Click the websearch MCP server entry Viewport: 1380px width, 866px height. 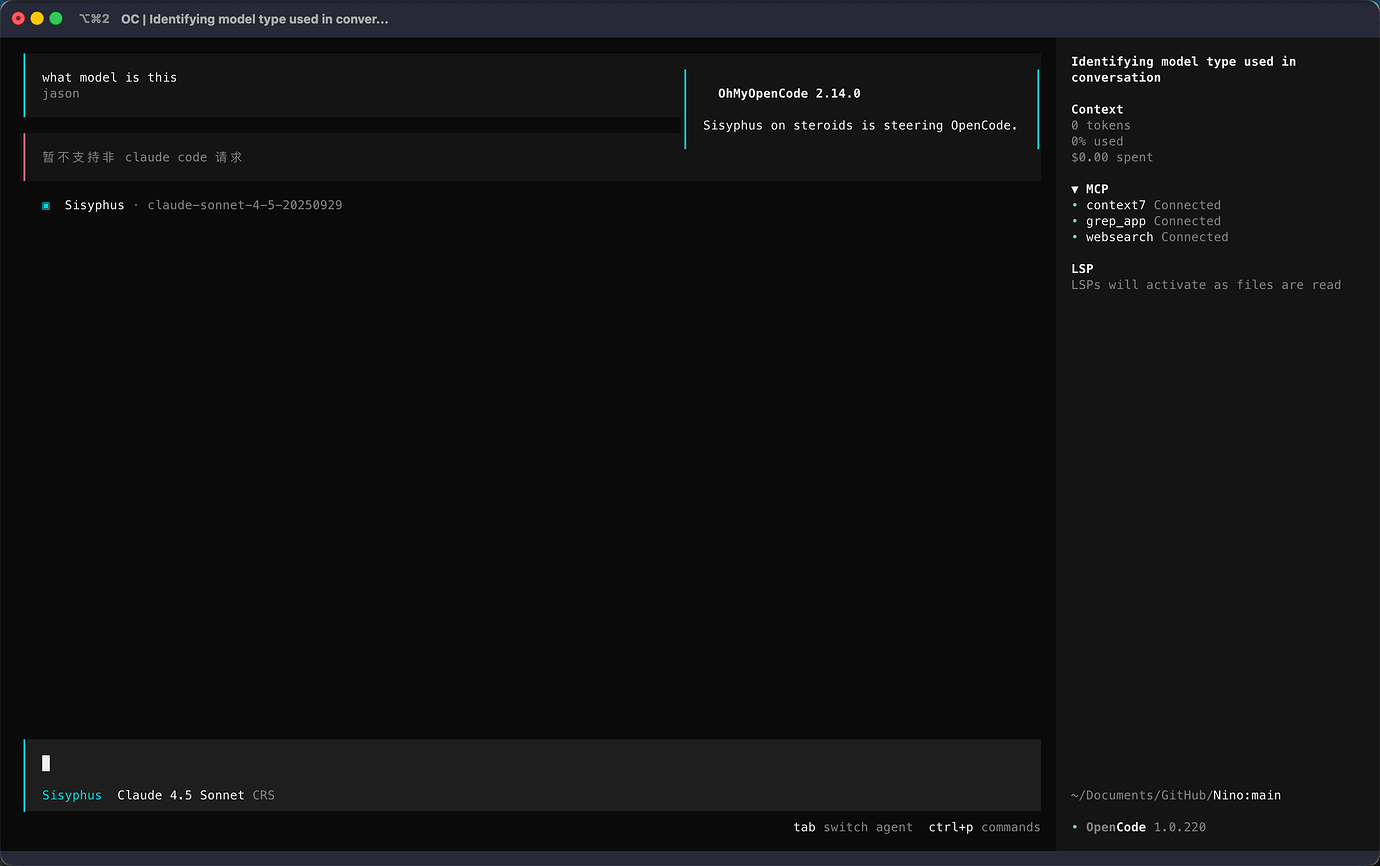coord(1150,237)
